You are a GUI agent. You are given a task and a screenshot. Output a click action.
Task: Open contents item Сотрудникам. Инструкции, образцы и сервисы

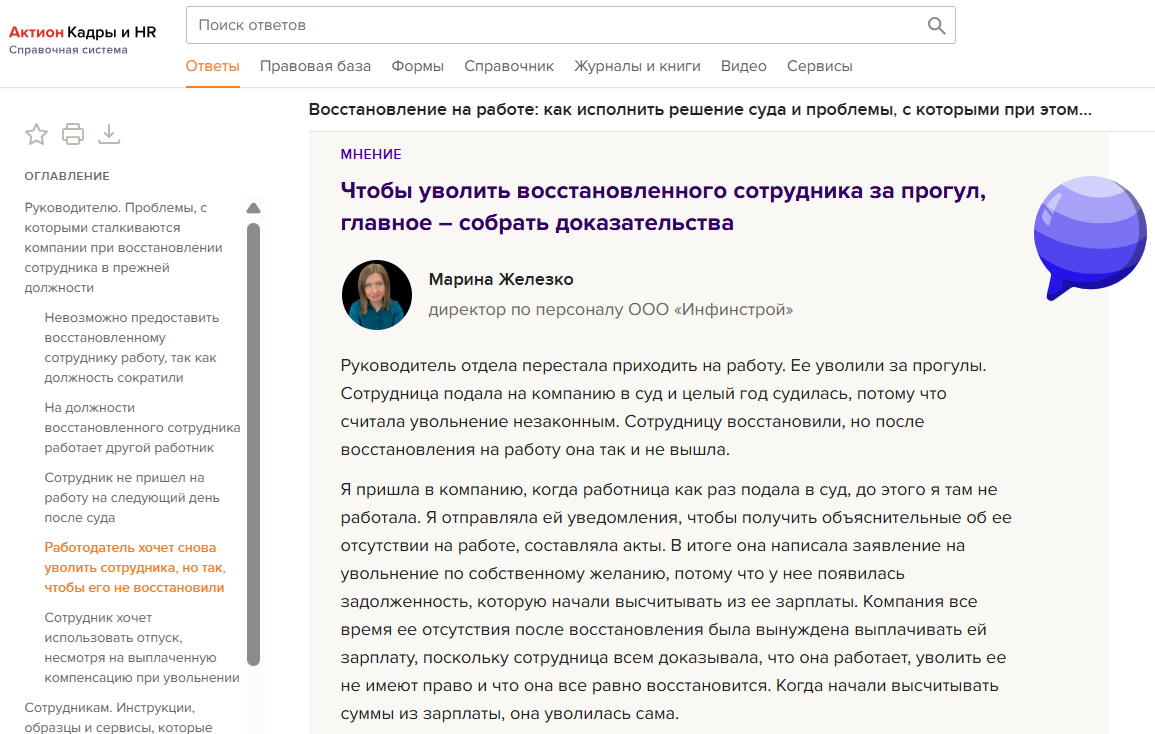coord(118,717)
